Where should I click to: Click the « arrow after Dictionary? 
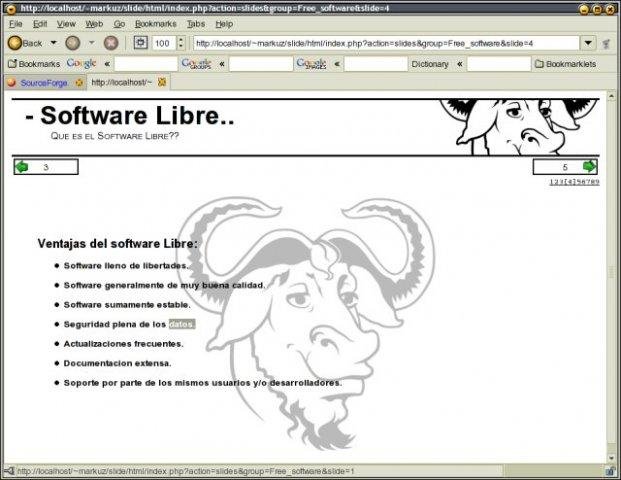pyautogui.click(x=459, y=64)
